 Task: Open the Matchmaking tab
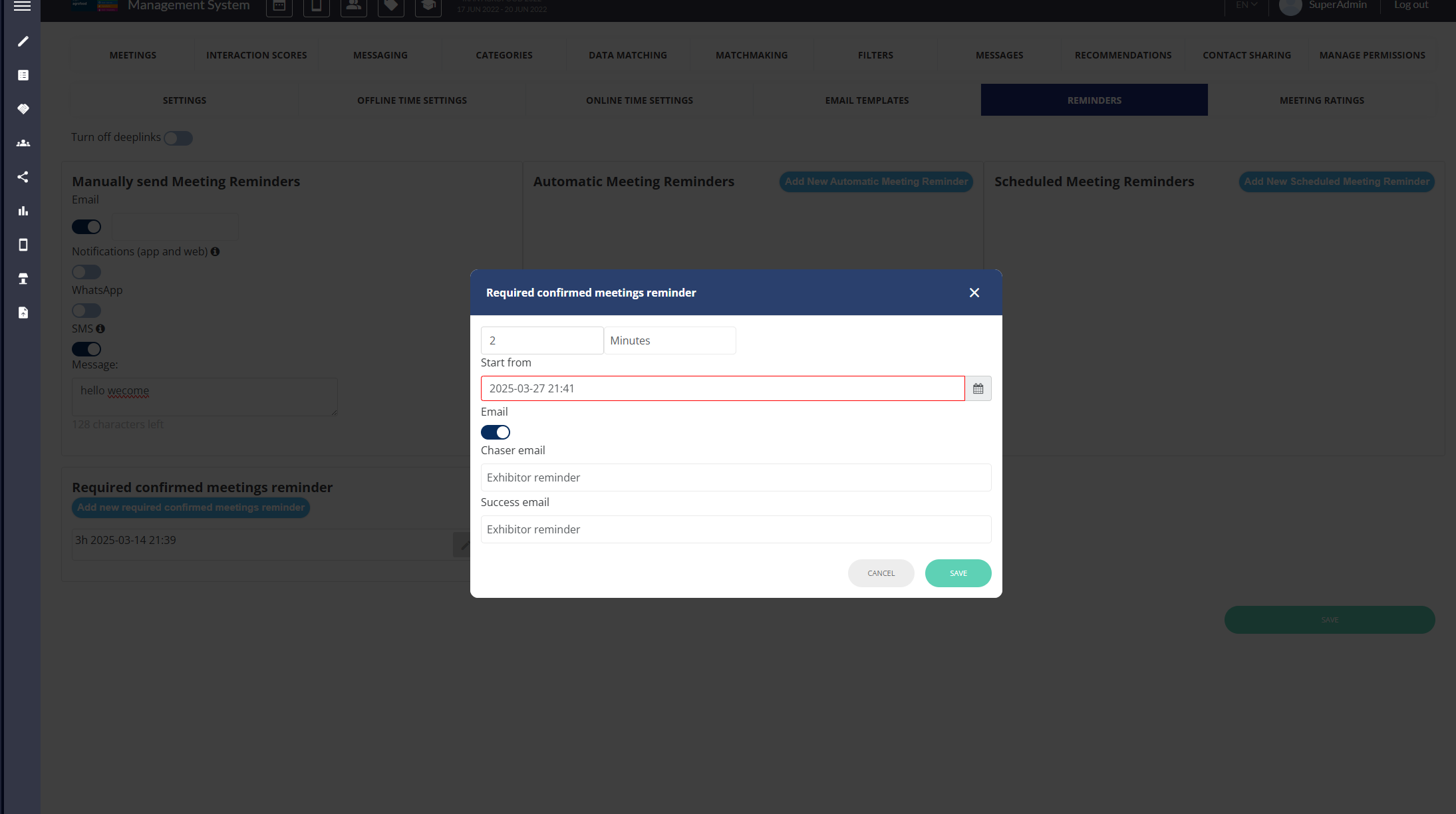click(751, 55)
